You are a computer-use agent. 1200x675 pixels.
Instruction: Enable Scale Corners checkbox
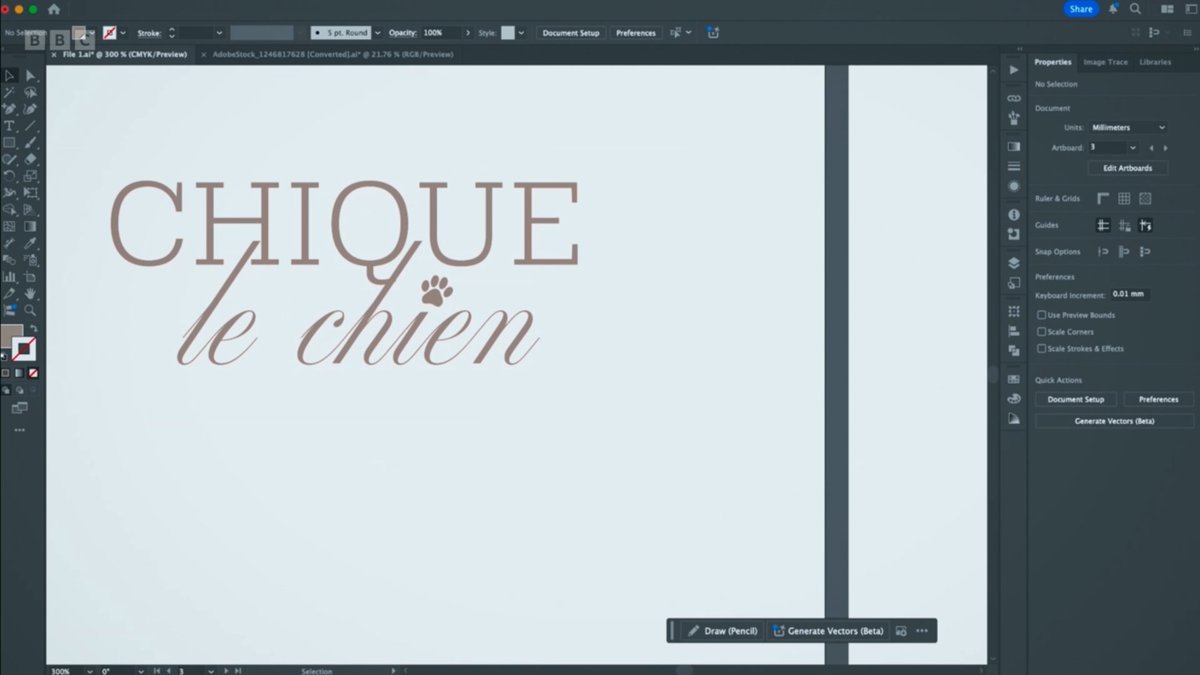(x=1042, y=332)
